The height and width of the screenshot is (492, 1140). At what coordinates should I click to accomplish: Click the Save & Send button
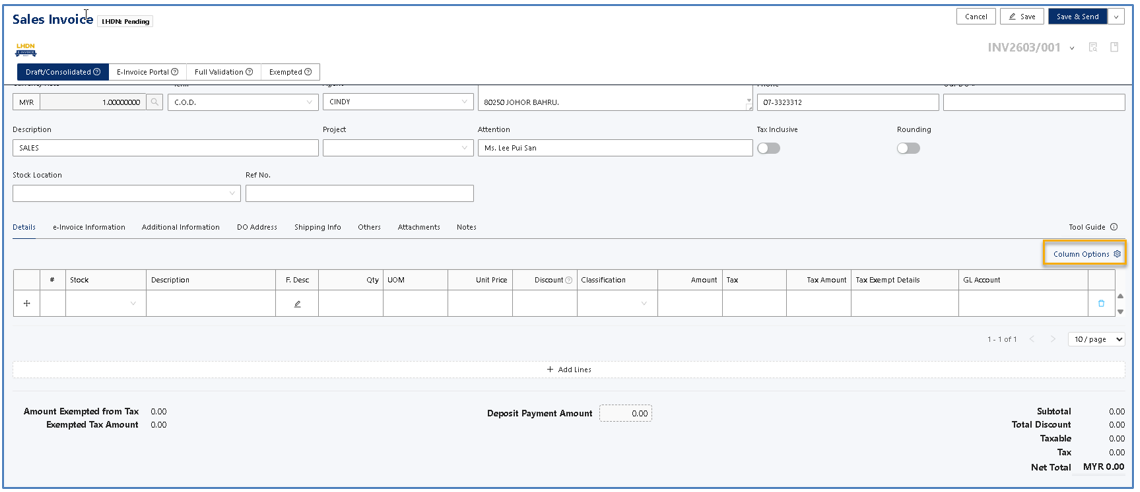pos(1077,17)
